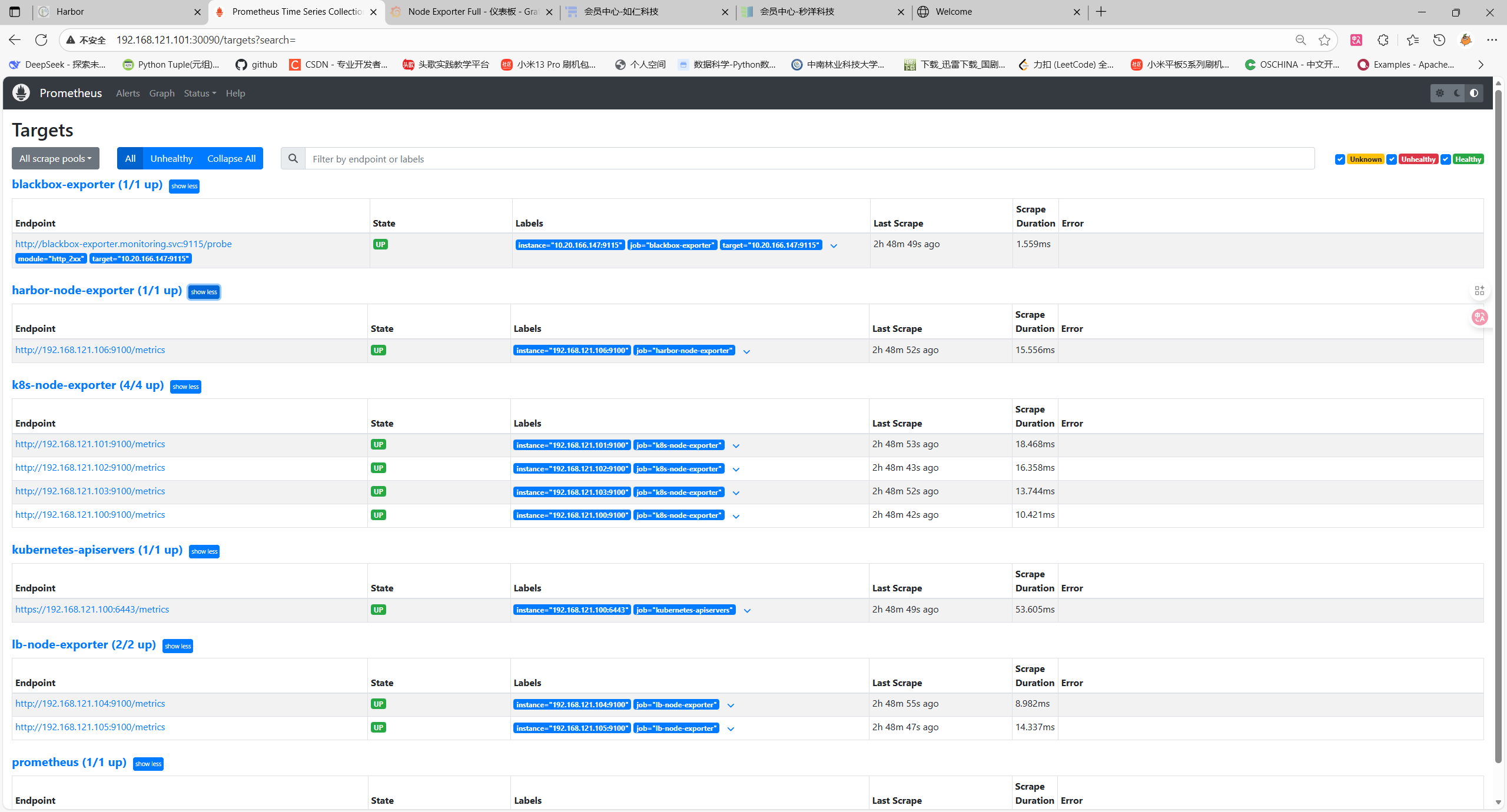Expand the Status navbar menu
This screenshot has height=812, width=1507.
[200, 94]
